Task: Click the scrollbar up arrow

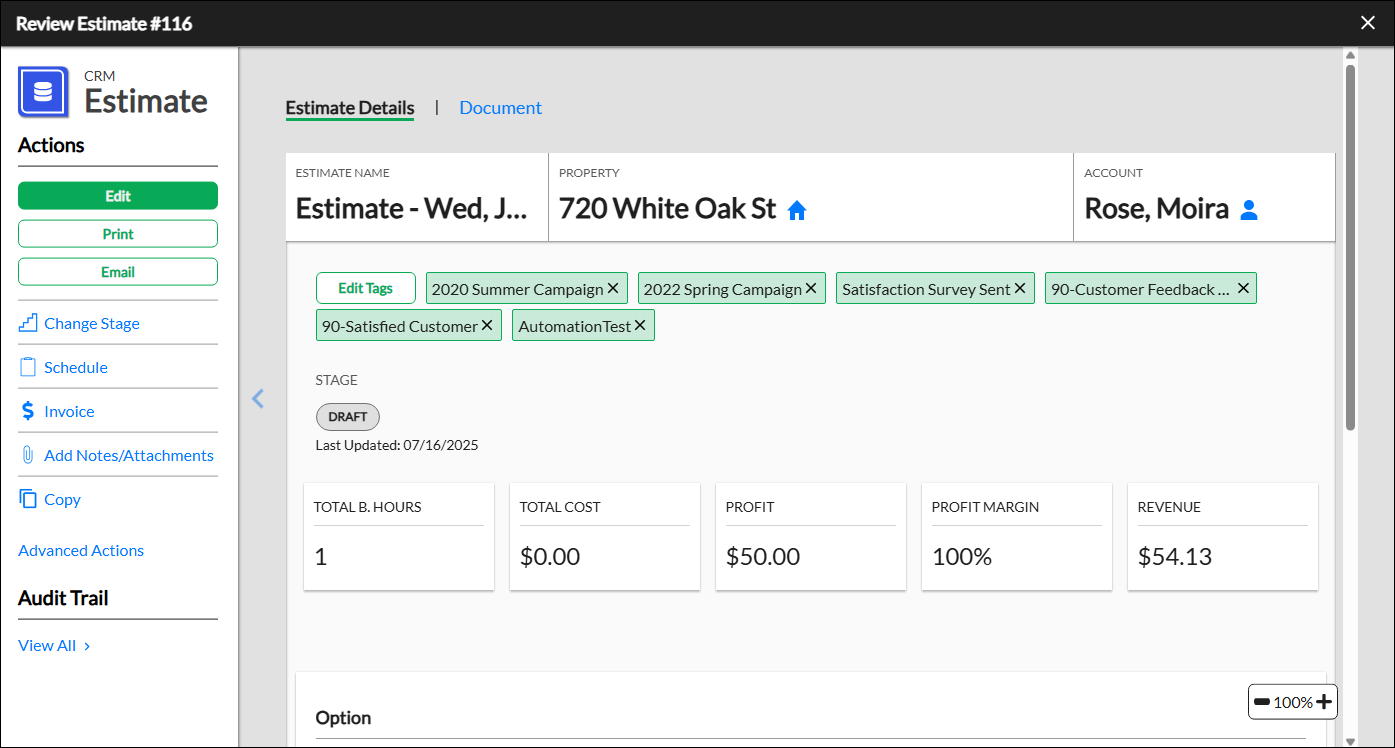Action: click(x=1350, y=55)
